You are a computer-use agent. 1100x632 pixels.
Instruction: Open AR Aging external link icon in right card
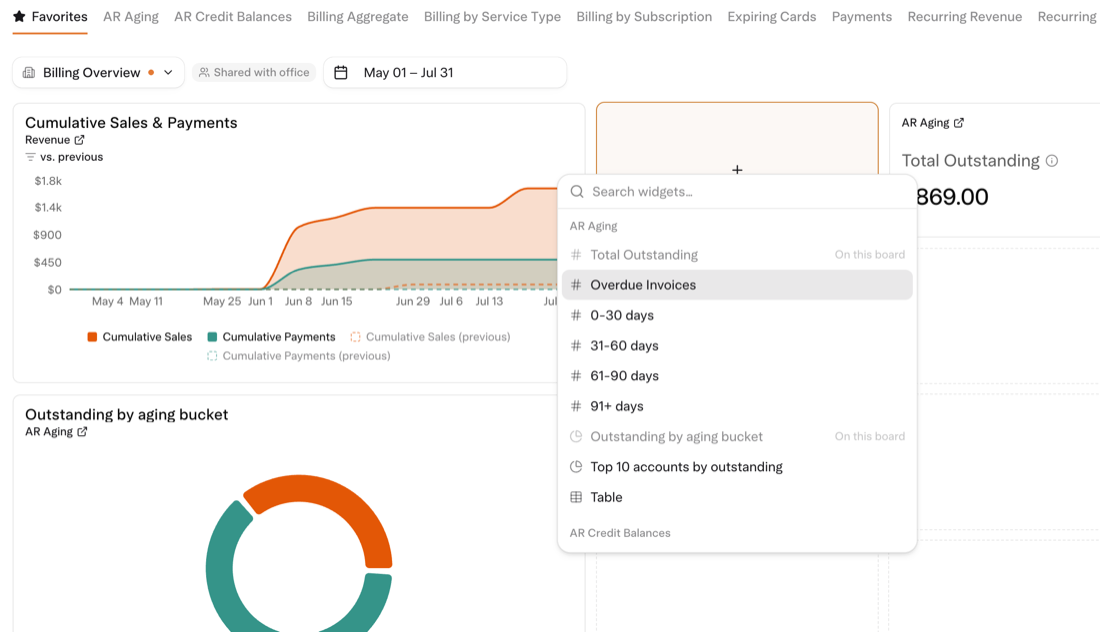959,122
